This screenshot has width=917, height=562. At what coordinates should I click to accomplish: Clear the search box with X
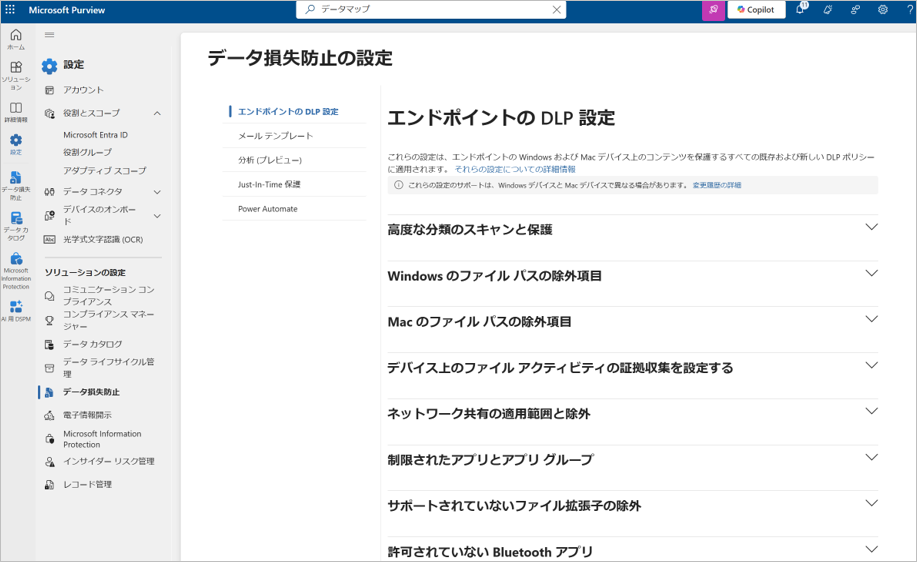(x=557, y=9)
